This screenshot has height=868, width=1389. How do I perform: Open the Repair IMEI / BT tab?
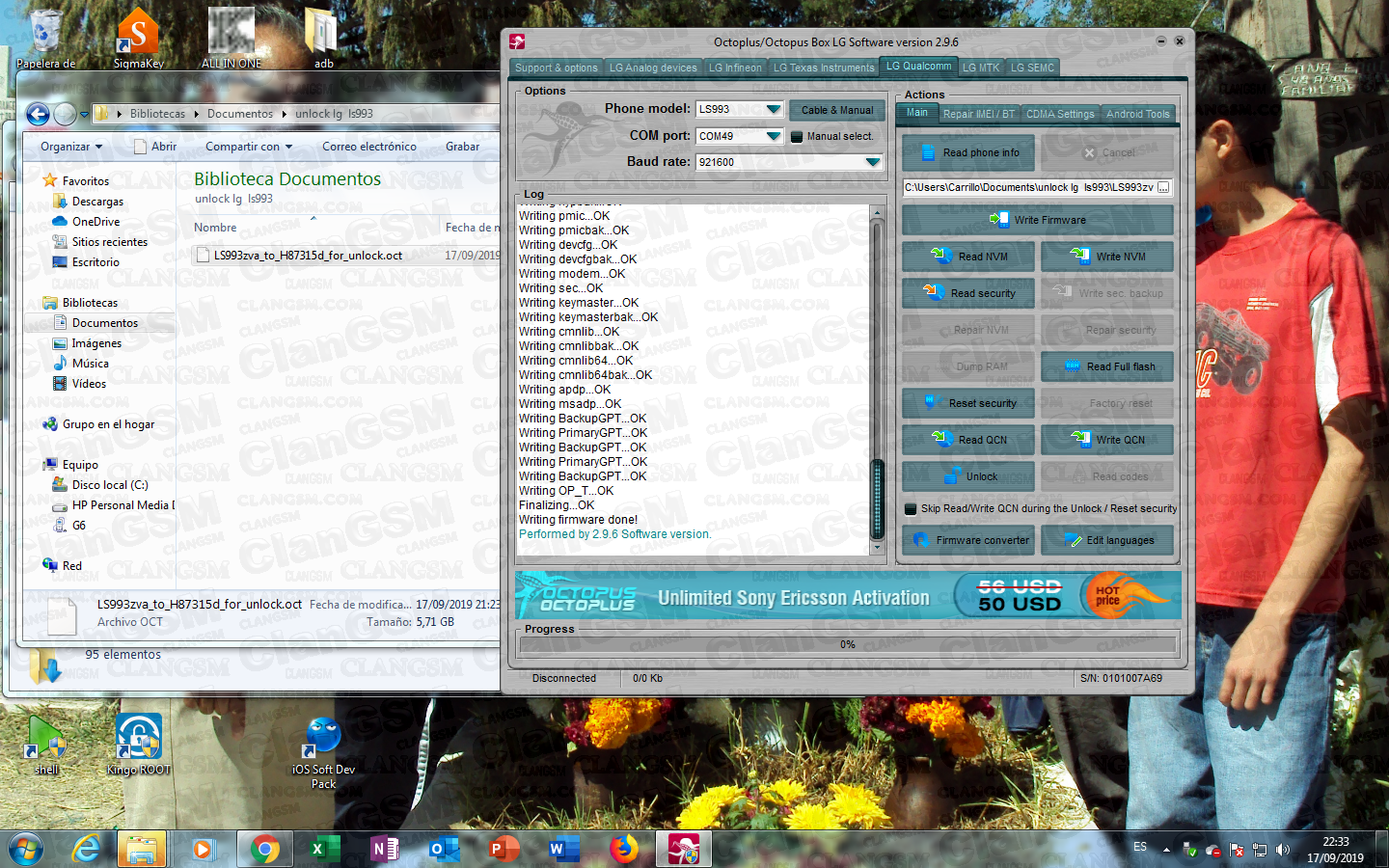pos(978,114)
